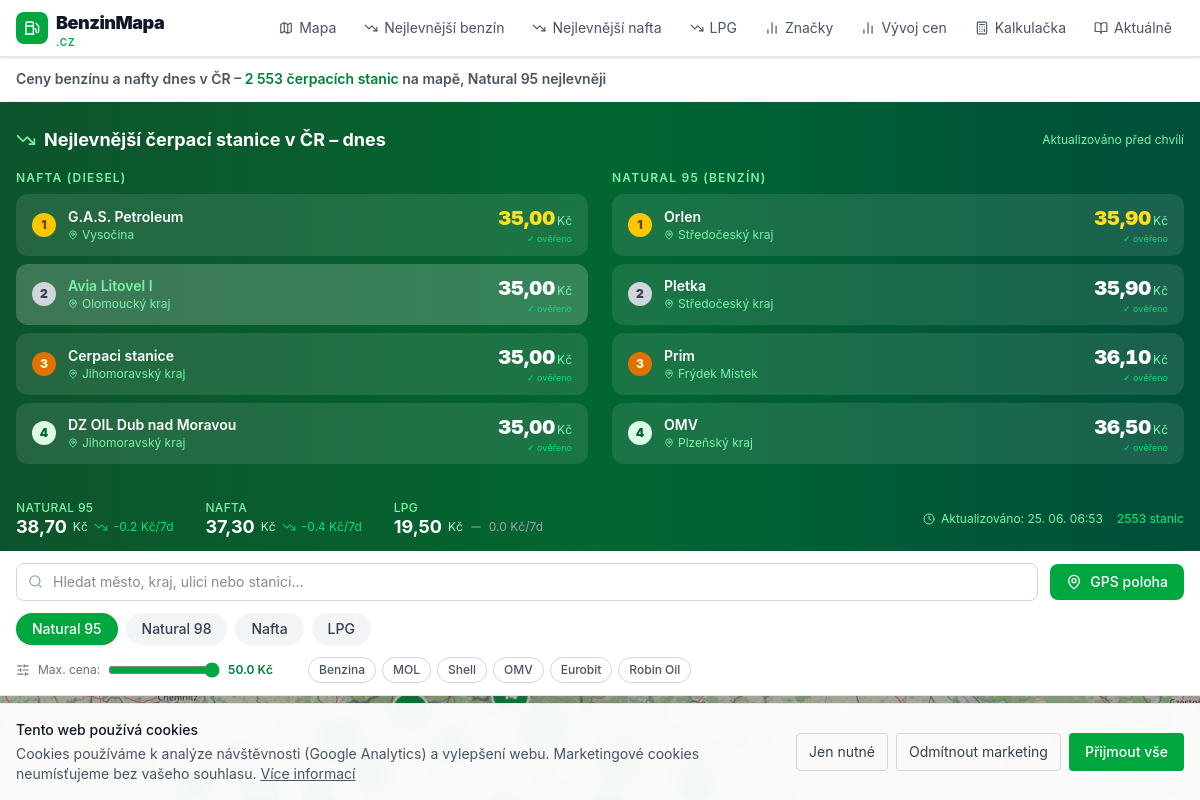This screenshot has width=1200, height=800.
Task: Use GPS poloha location button
Action: pos(1117,582)
